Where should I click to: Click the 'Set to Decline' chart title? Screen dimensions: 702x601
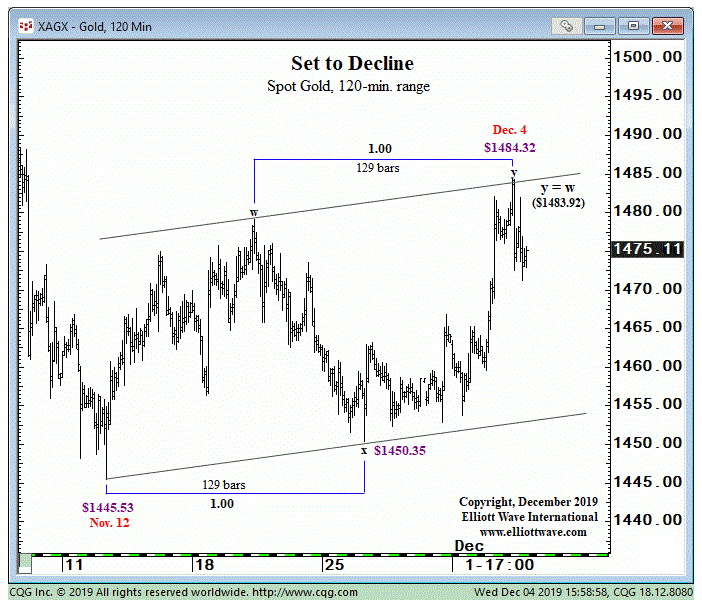[352, 64]
